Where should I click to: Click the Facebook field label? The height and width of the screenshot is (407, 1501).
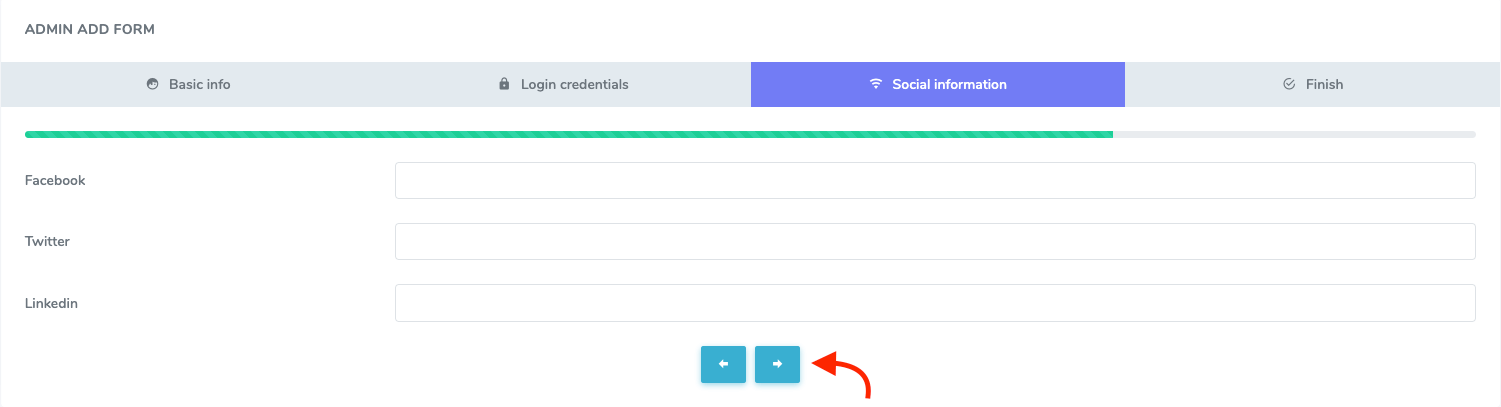(55, 181)
